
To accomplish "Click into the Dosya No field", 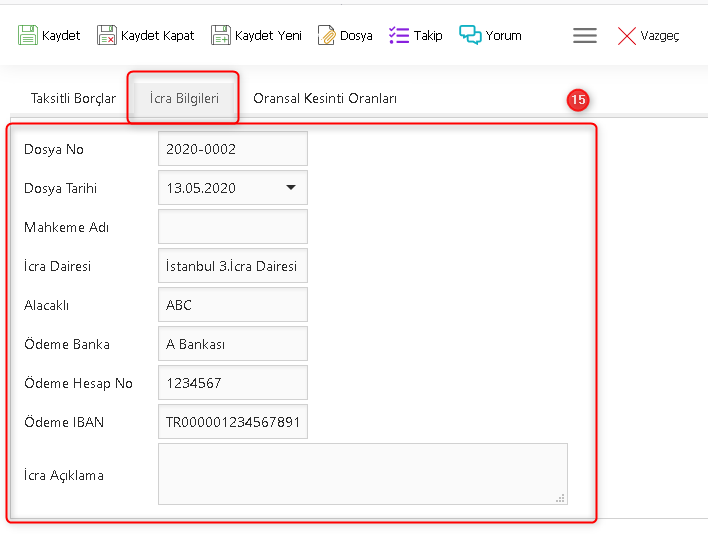I will coord(232,149).
